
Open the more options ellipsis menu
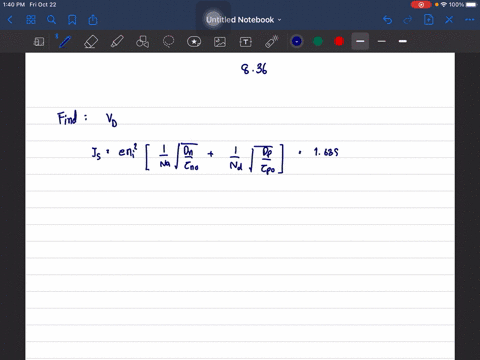(x=470, y=20)
